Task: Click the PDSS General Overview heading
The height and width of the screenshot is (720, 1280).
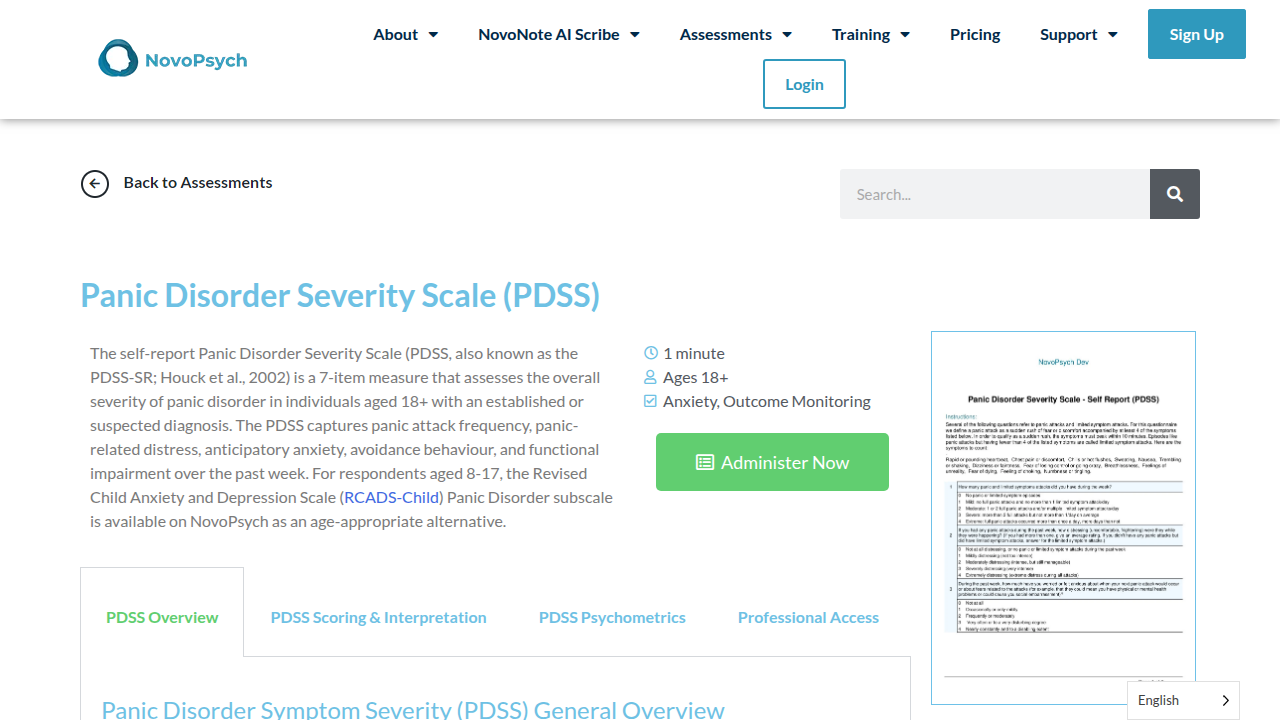Action: coord(413,709)
